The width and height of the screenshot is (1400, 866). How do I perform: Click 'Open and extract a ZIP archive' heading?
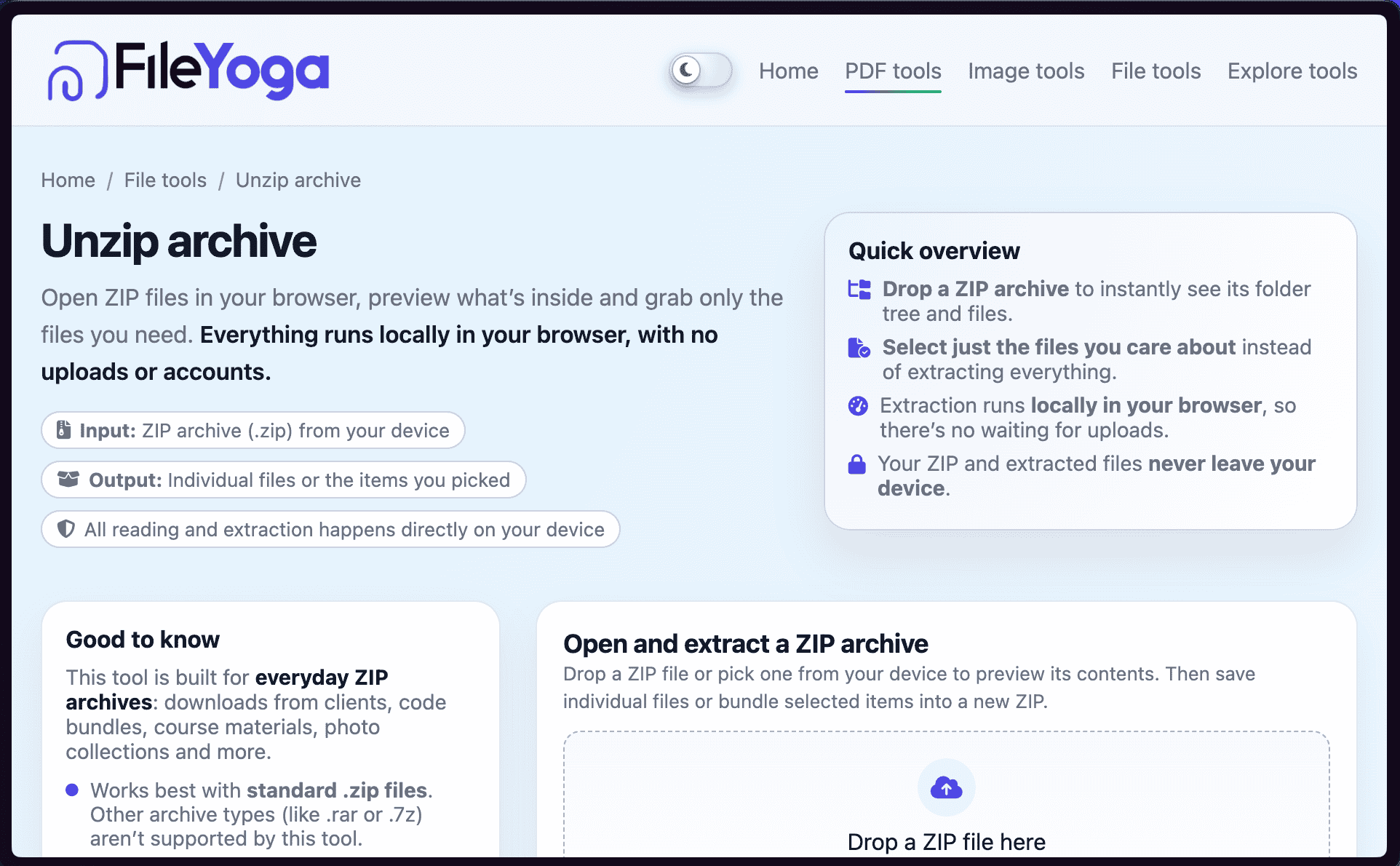[x=746, y=644]
